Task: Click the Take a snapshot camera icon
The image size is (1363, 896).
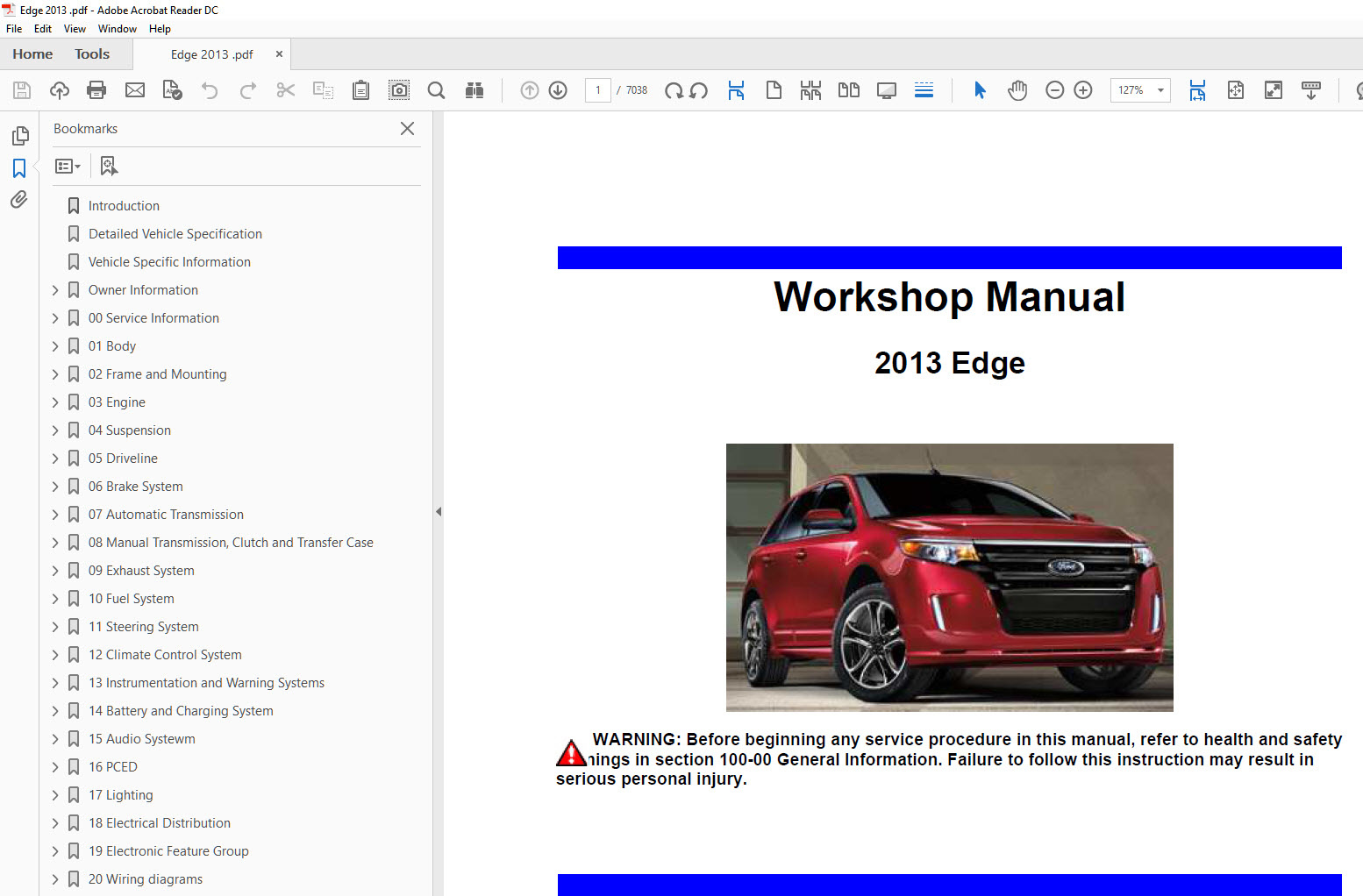Action: pos(399,90)
